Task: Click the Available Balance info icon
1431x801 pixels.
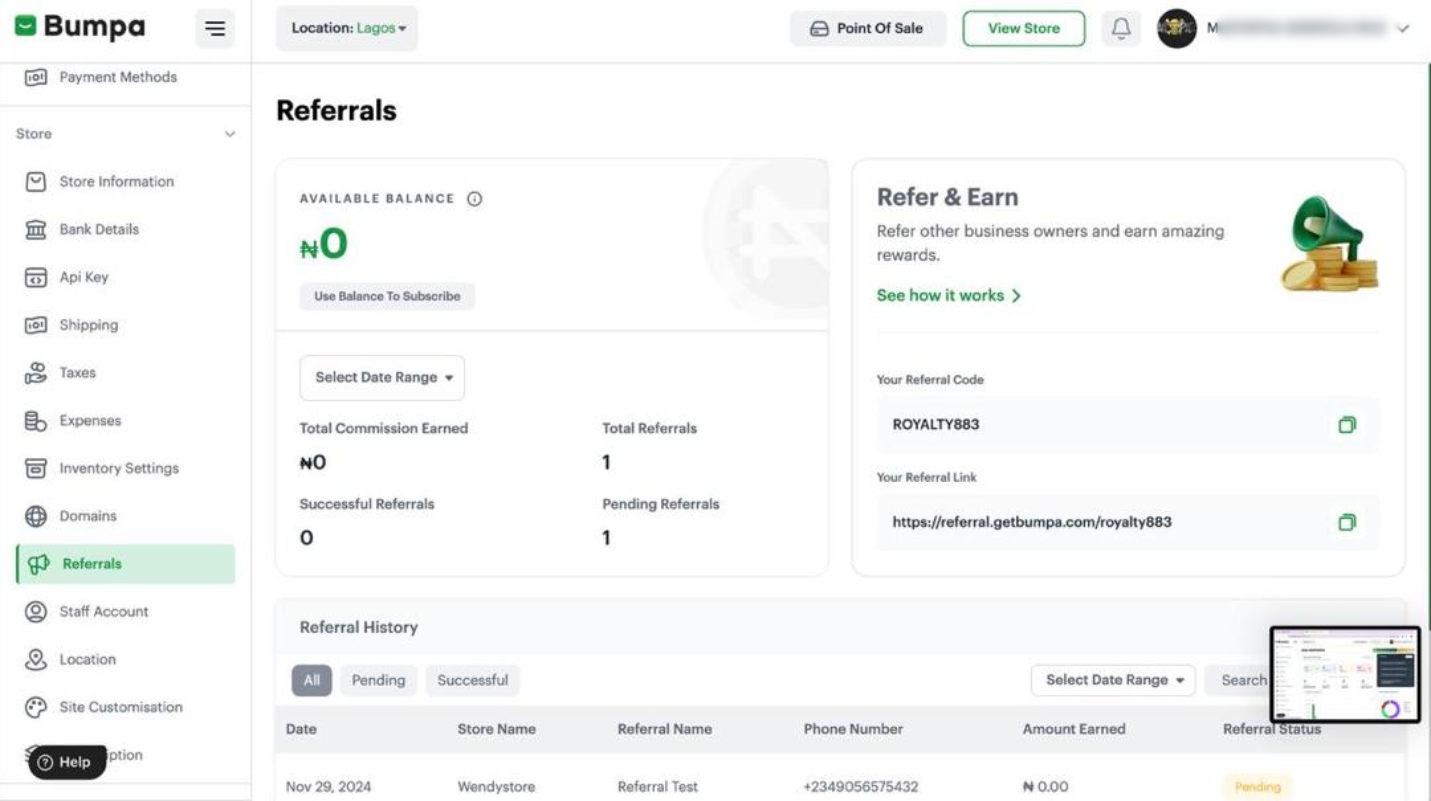Action: 475,199
